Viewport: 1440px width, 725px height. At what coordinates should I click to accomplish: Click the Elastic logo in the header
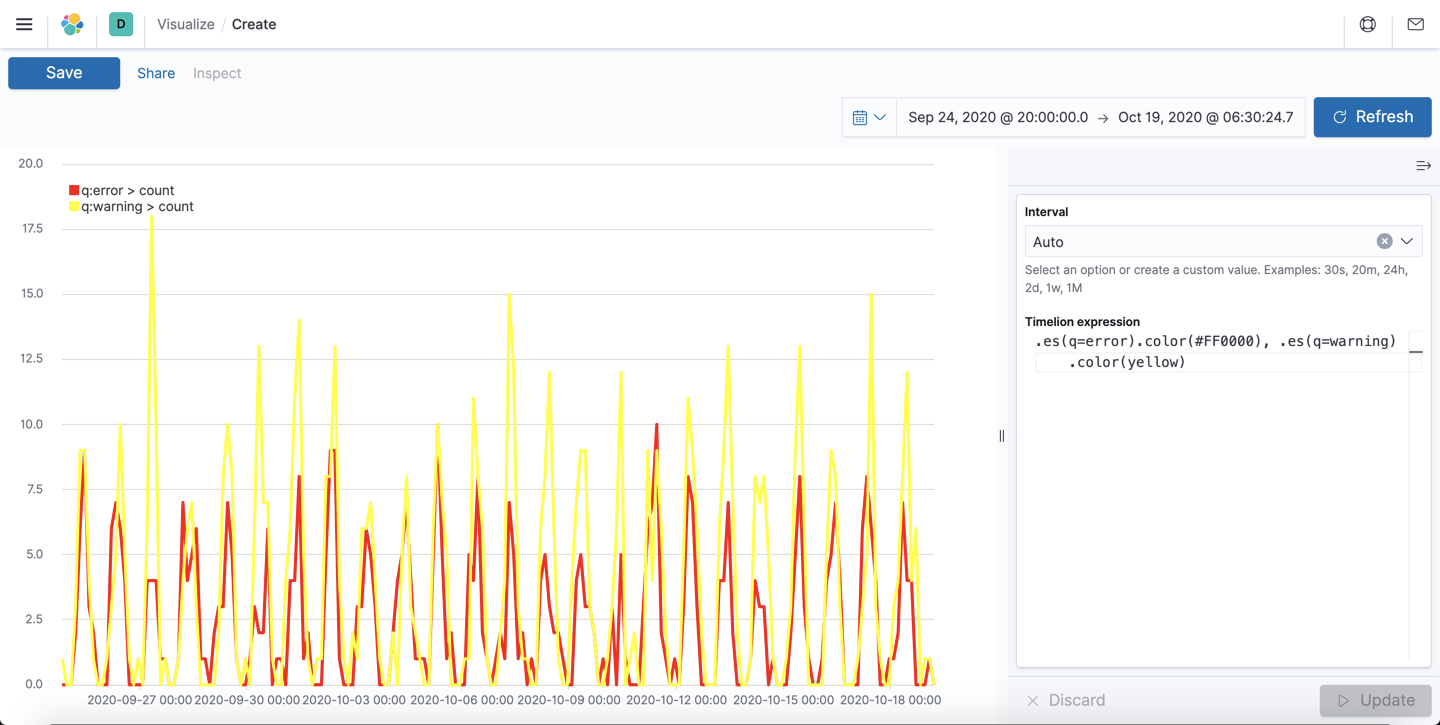point(71,24)
